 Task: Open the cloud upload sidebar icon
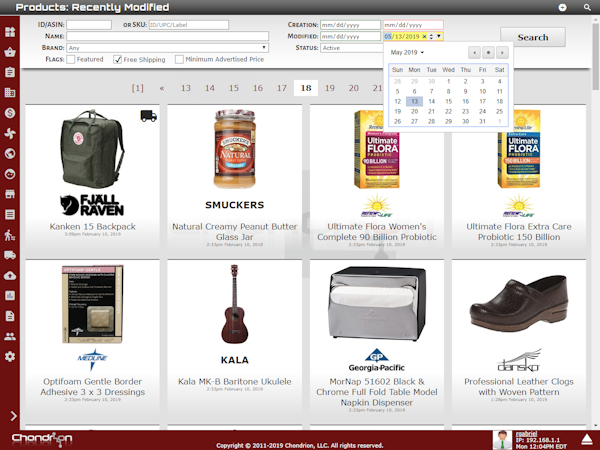(x=10, y=276)
